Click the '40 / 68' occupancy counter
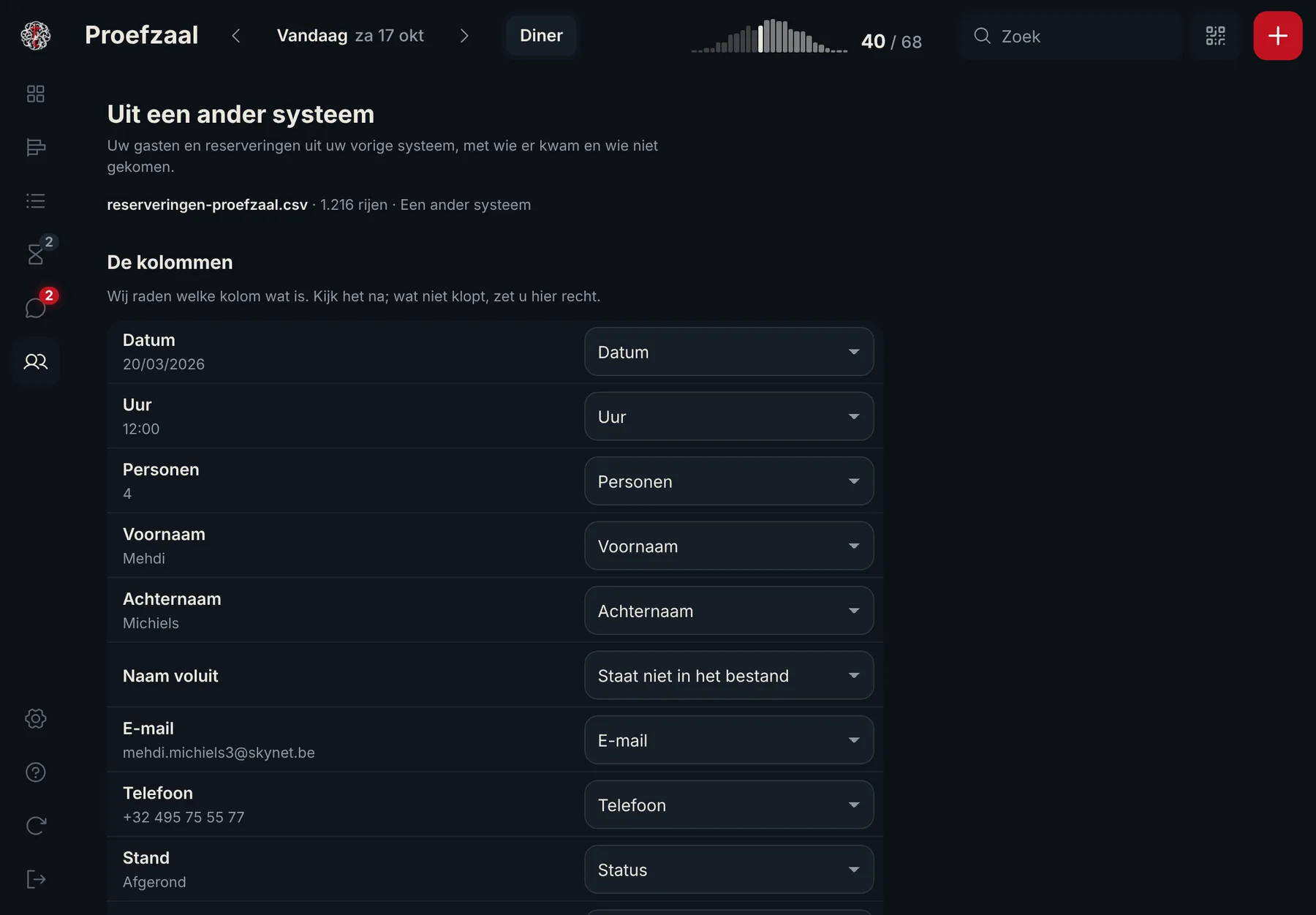Image resolution: width=1316 pixels, height=915 pixels. [x=891, y=42]
